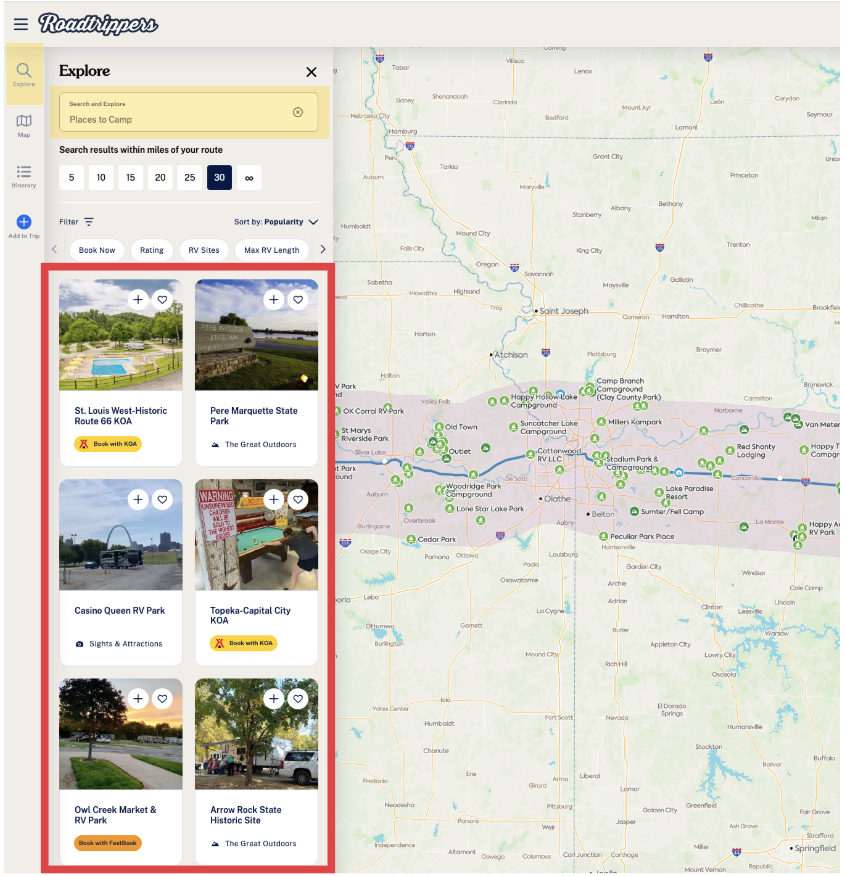This screenshot has width=846, height=876.
Task: Click the Red Shanty Lodging map pin
Action: coord(730,450)
